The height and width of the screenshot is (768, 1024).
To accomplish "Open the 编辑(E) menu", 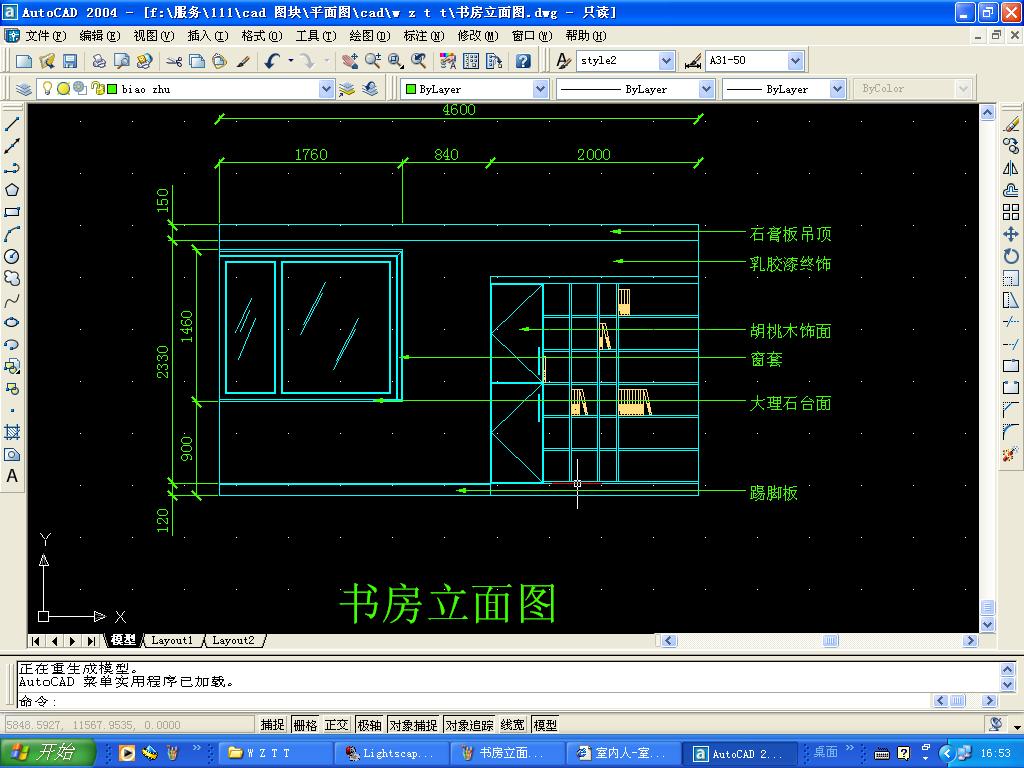I will [x=99, y=36].
